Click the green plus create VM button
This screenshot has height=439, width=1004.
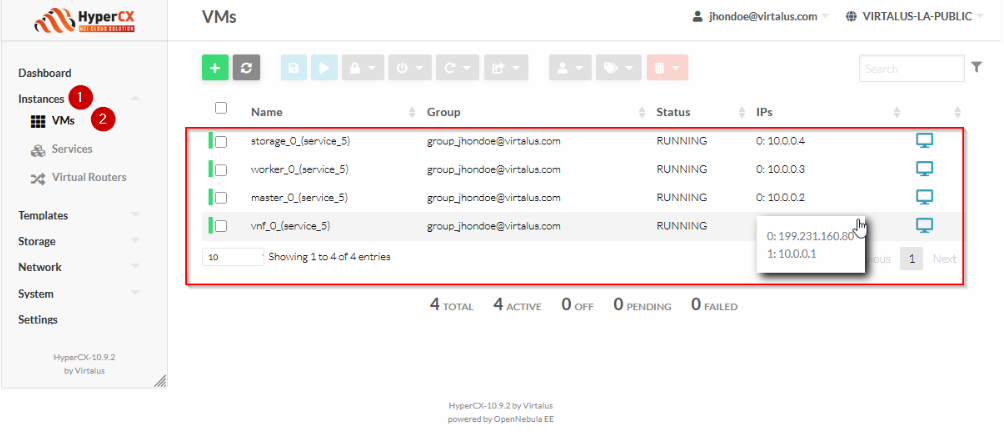coord(215,67)
